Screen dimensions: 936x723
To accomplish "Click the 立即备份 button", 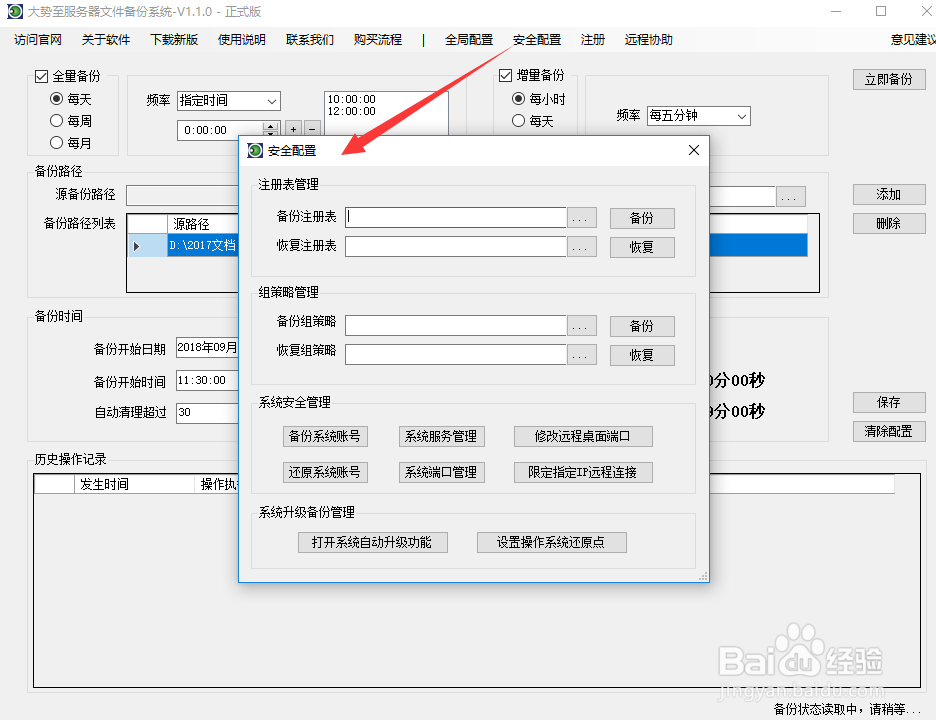I will (x=889, y=79).
